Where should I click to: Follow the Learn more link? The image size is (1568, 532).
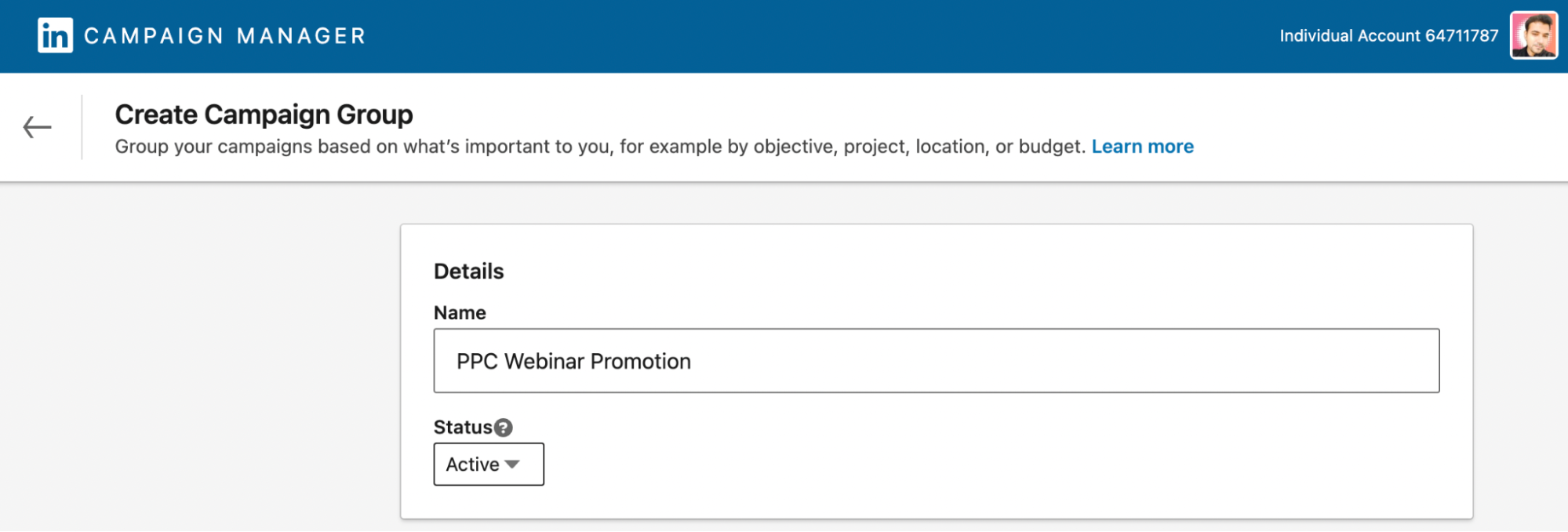[1142, 147]
